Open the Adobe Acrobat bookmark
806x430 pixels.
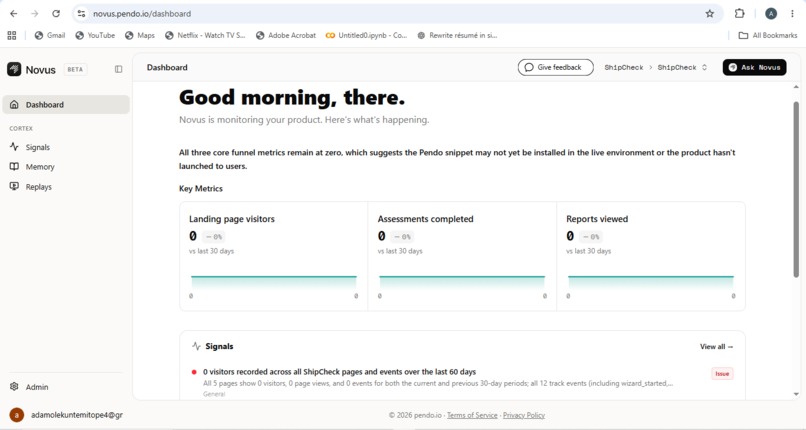click(286, 35)
